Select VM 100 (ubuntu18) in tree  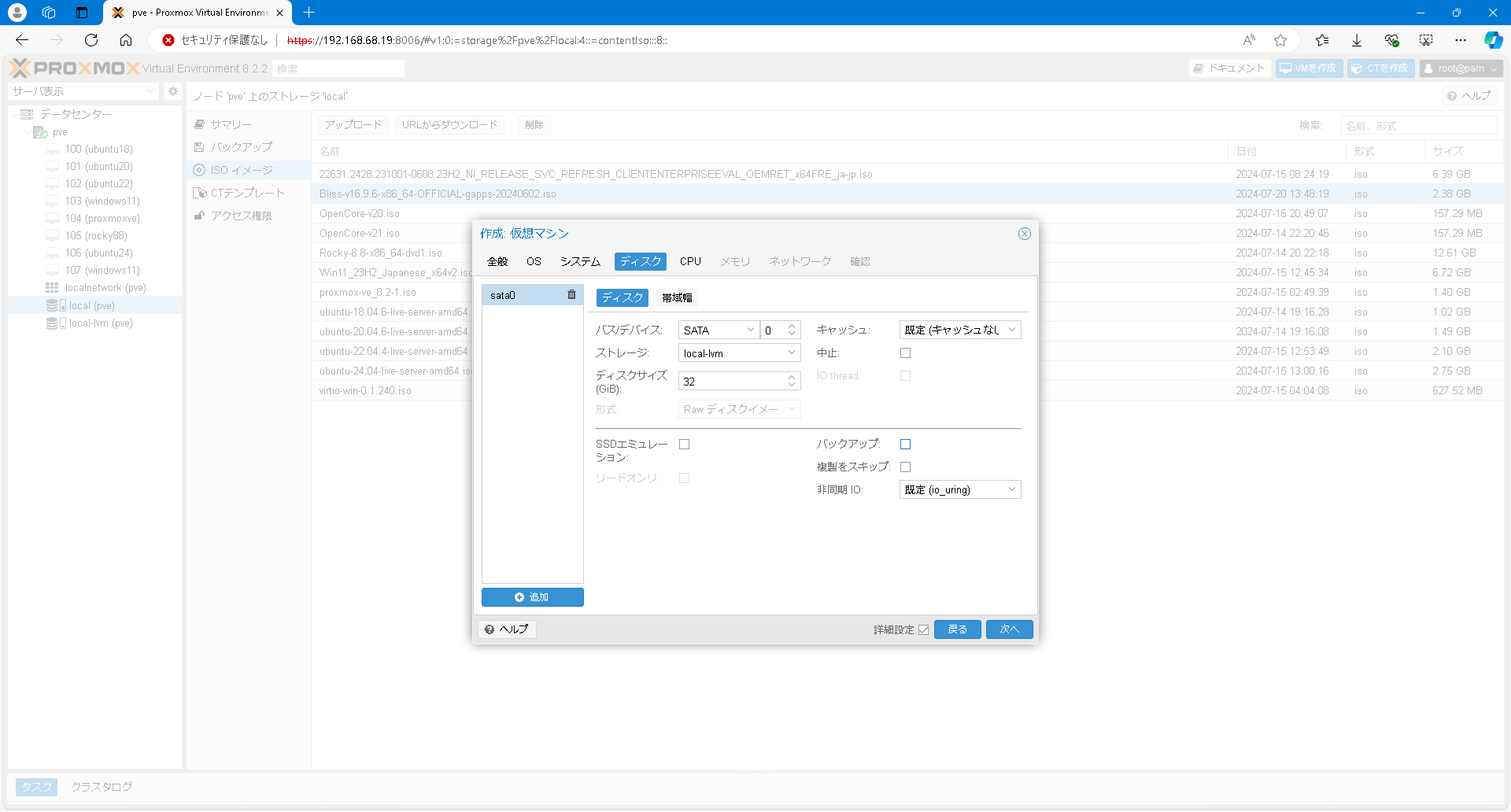coord(98,149)
